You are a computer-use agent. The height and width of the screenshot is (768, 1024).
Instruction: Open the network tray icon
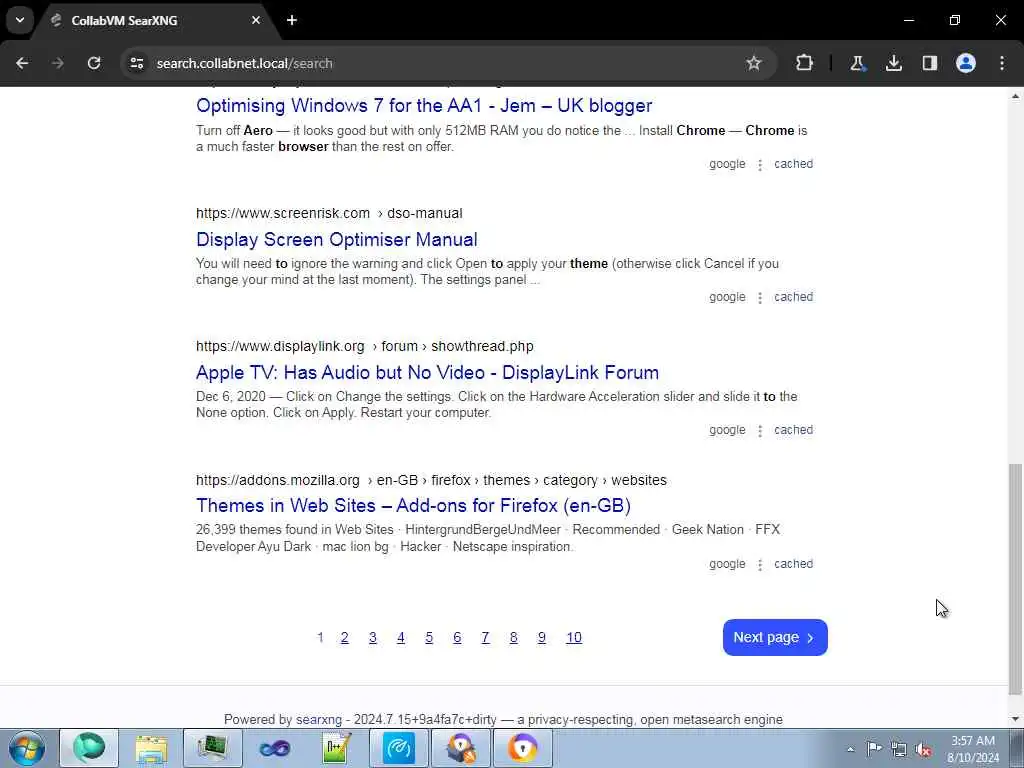pyautogui.click(x=899, y=749)
